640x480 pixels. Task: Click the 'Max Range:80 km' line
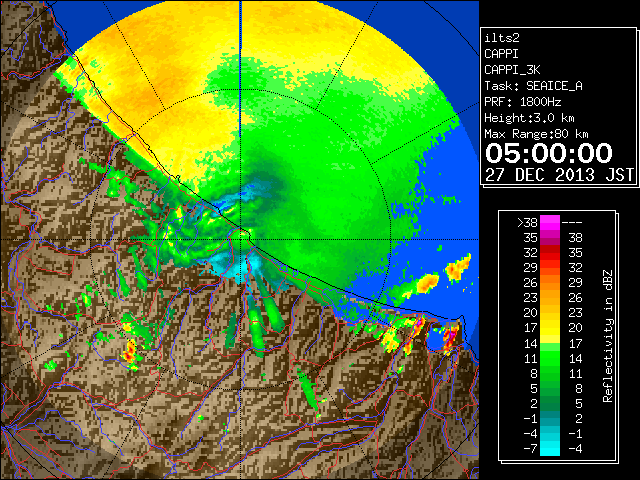click(x=536, y=134)
